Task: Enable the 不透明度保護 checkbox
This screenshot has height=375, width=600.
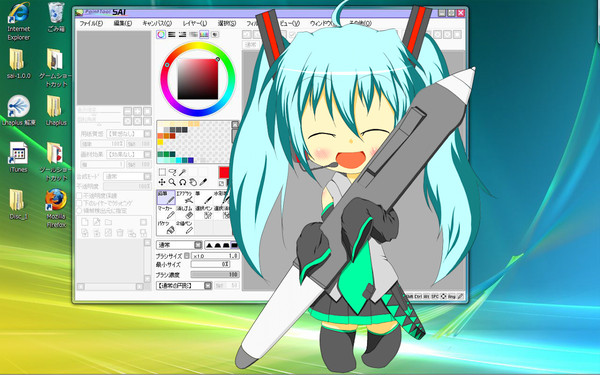Action: pyautogui.click(x=80, y=196)
